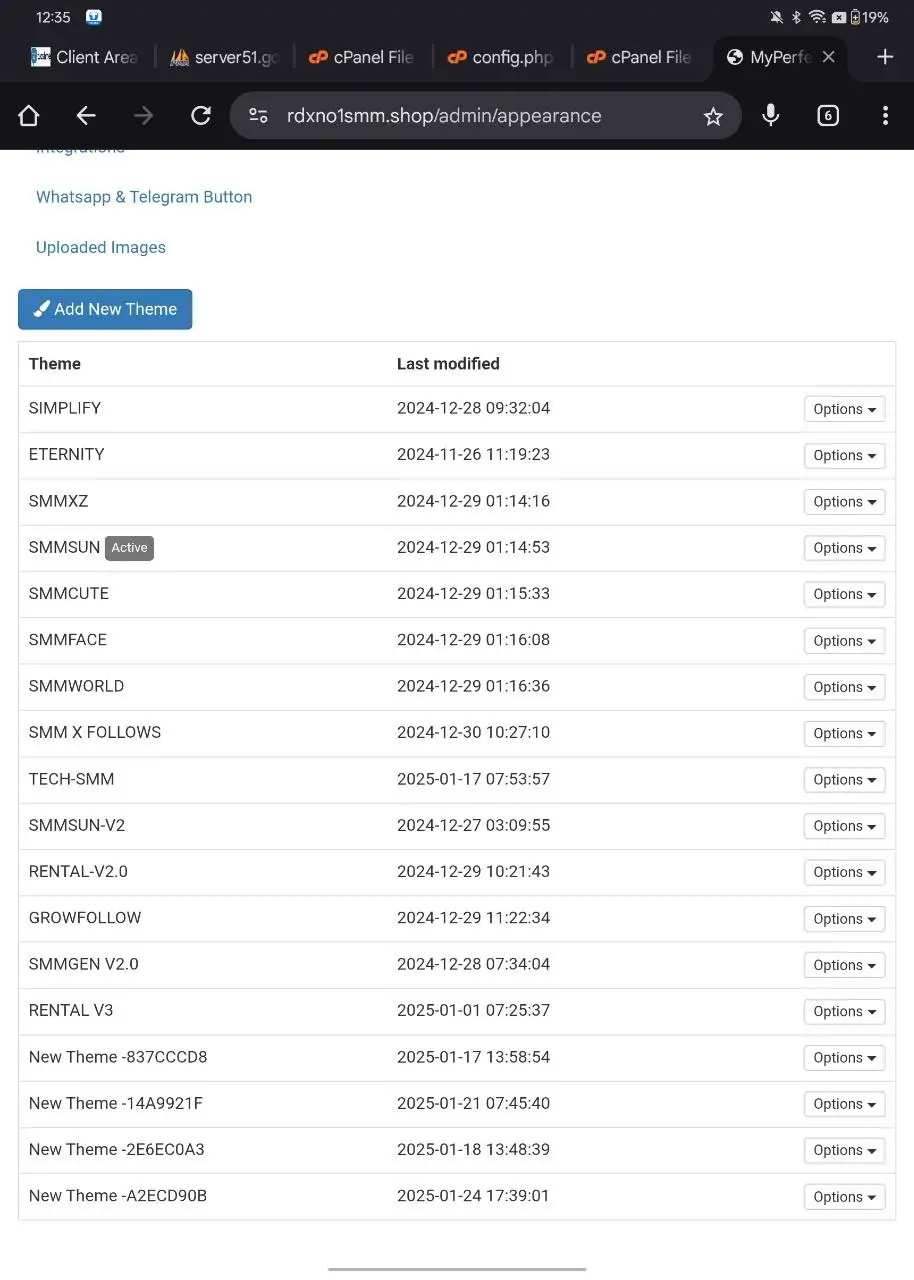The height and width of the screenshot is (1280, 914).
Task: Go back with the back arrow
Action: [86, 116]
